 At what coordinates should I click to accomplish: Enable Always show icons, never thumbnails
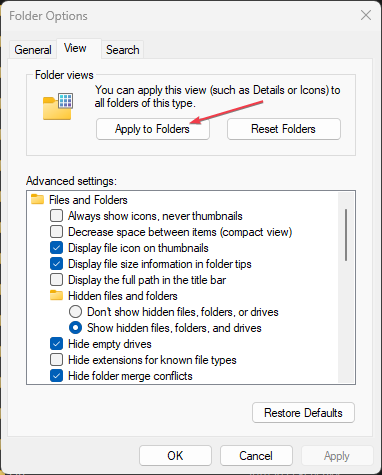56,216
